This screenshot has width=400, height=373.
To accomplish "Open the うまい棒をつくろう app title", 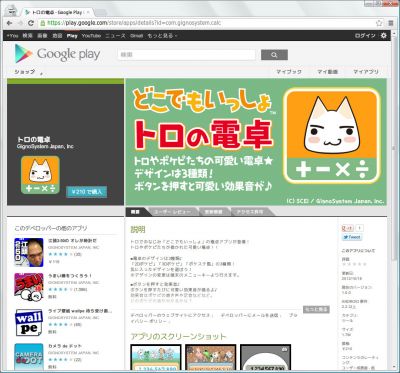I will (x=70, y=276).
